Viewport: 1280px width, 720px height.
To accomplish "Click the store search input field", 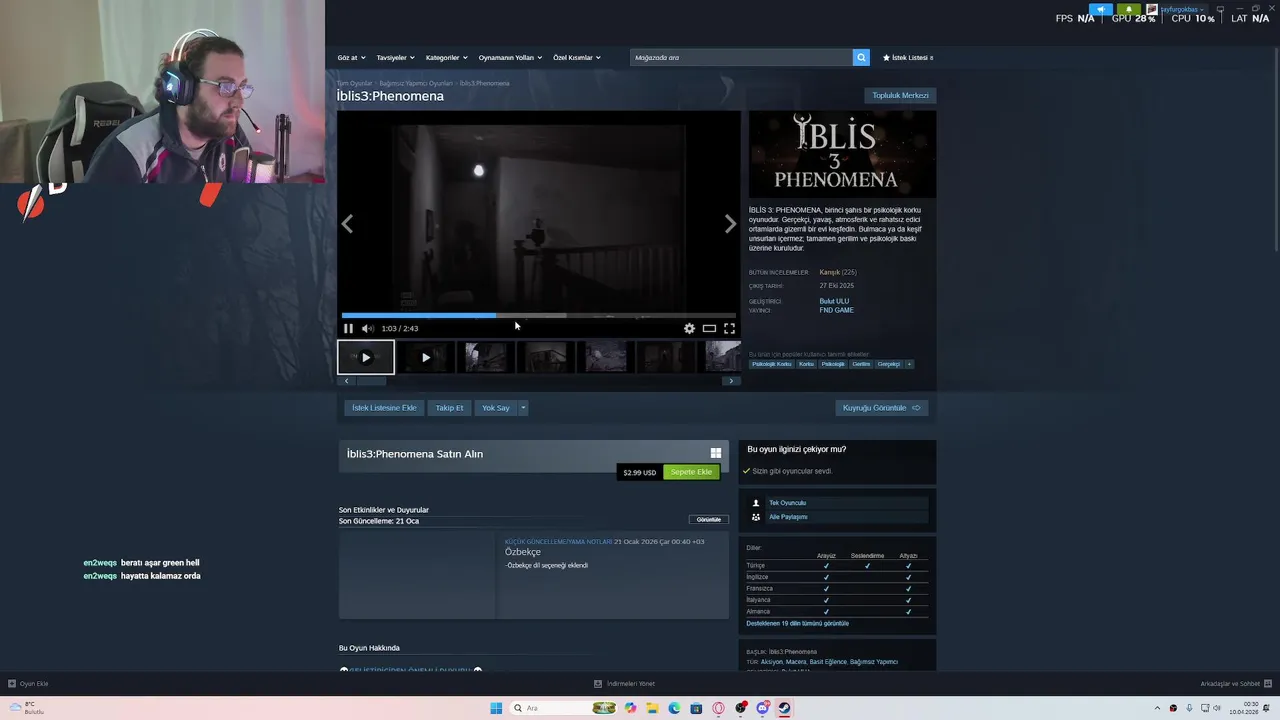I will [x=741, y=57].
